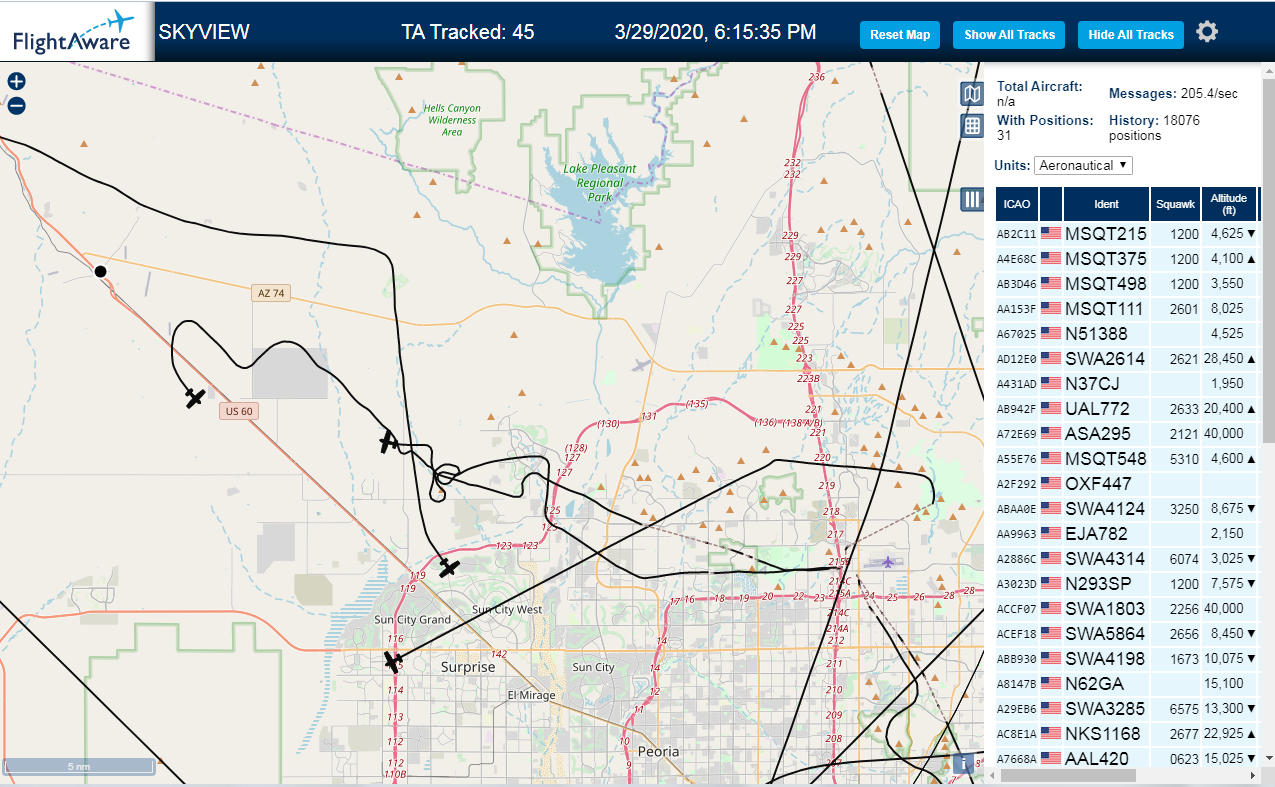Sort by the Squawk column header
Image resolution: width=1275 pixels, height=787 pixels.
[1175, 204]
